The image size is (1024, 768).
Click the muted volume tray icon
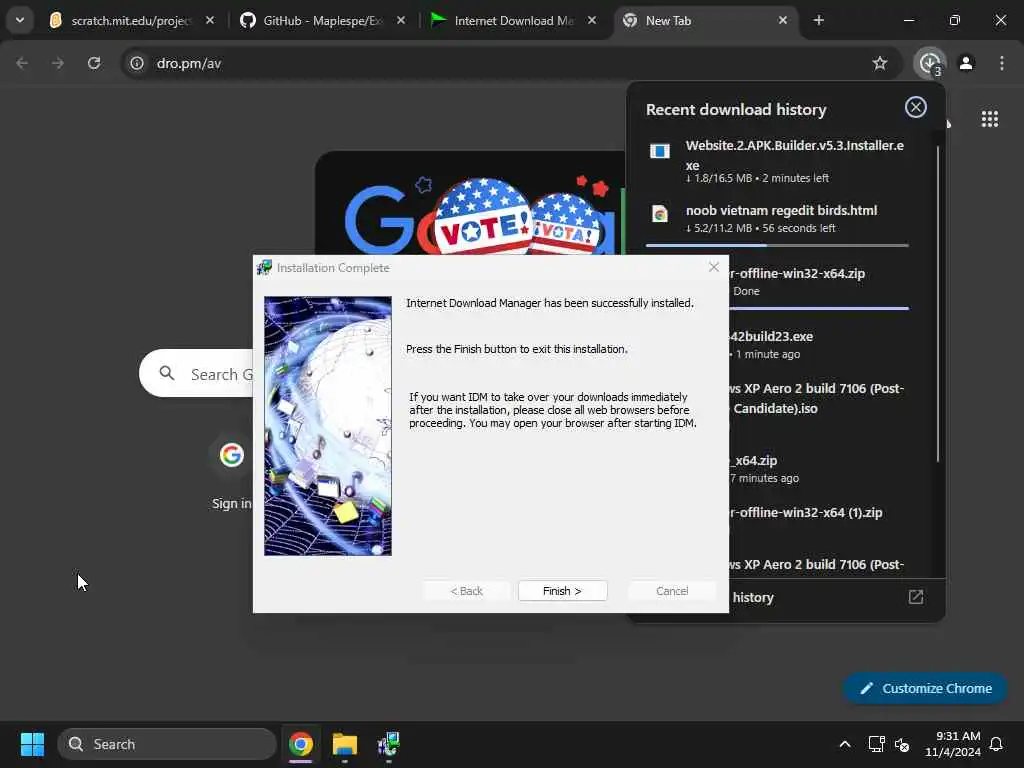point(902,744)
